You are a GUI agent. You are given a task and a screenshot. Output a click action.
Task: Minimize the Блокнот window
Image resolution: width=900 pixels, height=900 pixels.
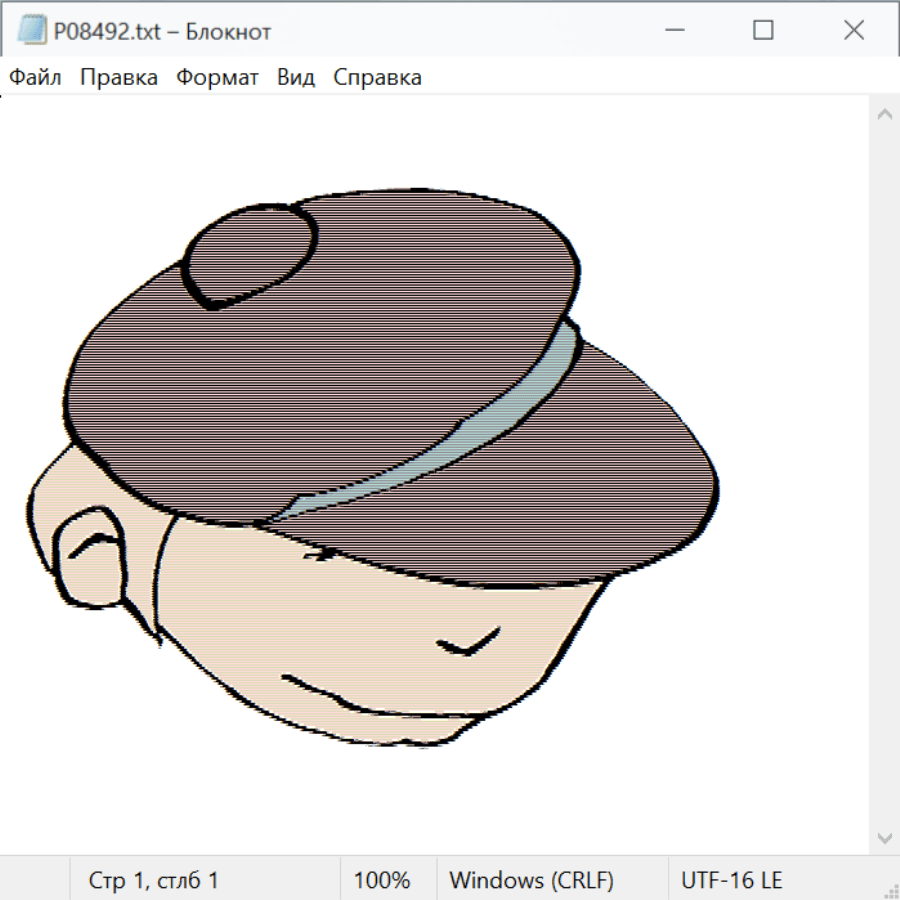673,31
